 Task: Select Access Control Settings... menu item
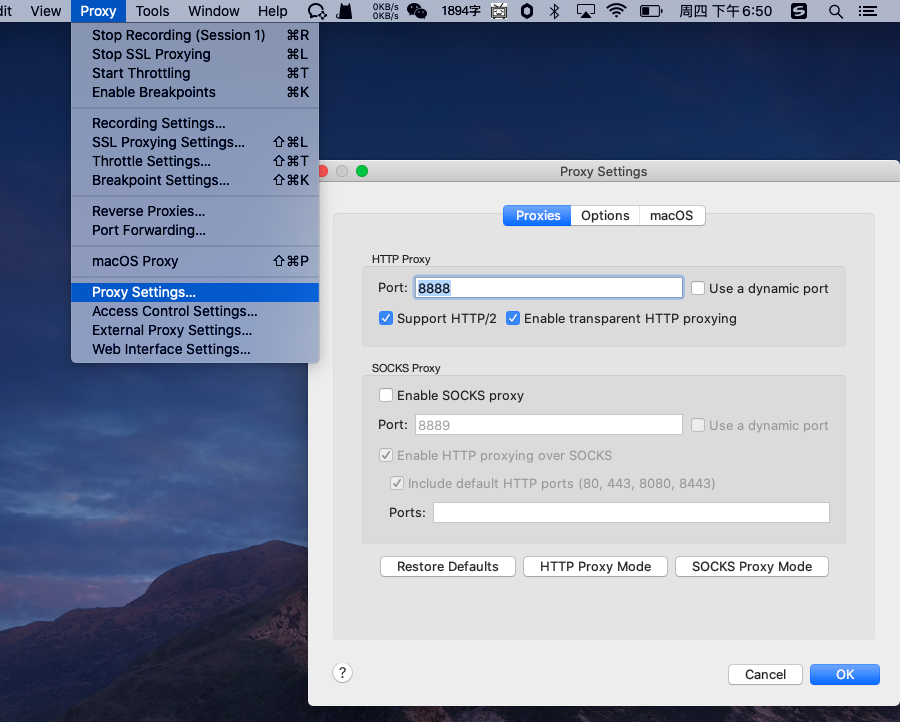(x=174, y=311)
